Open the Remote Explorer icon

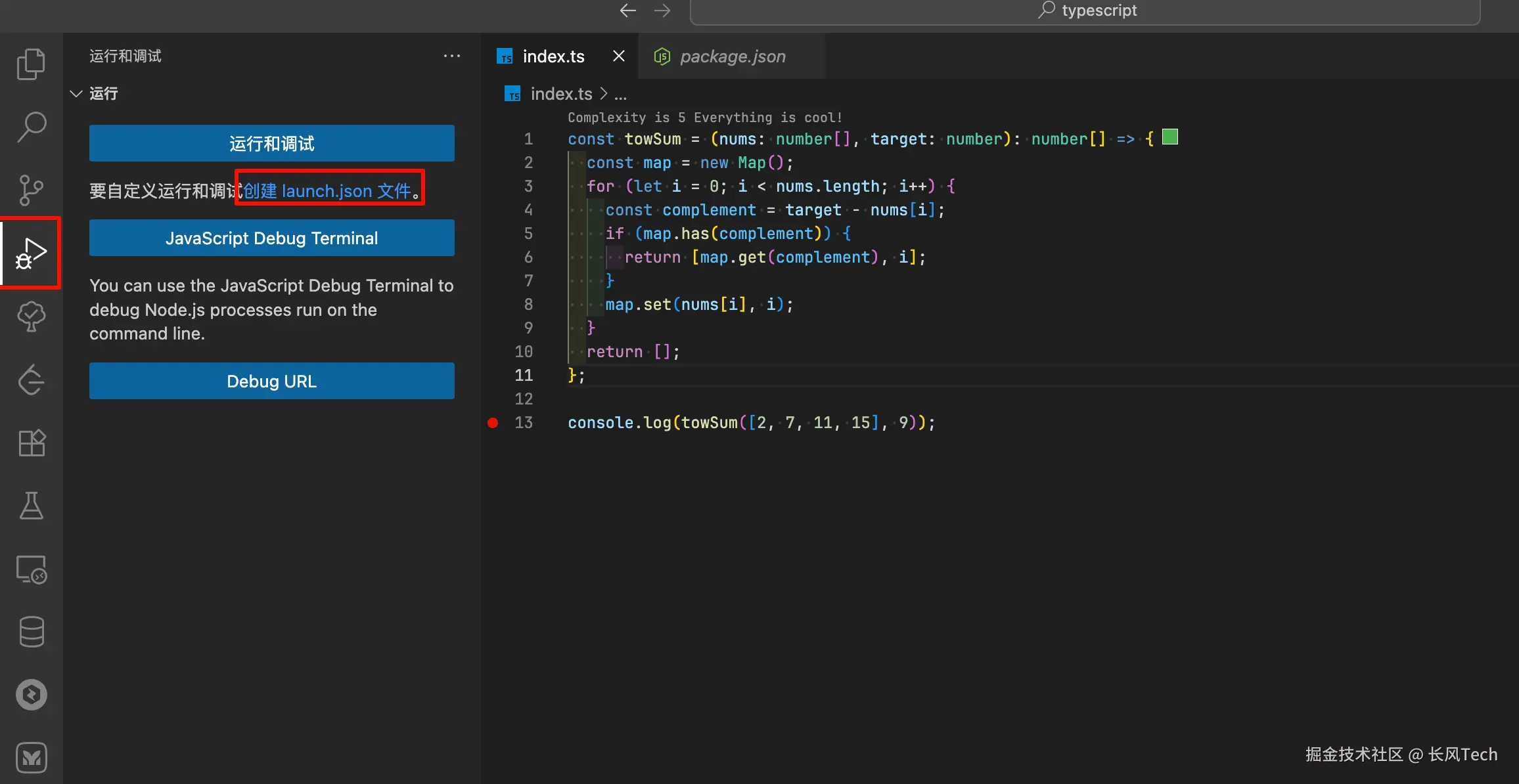(31, 569)
